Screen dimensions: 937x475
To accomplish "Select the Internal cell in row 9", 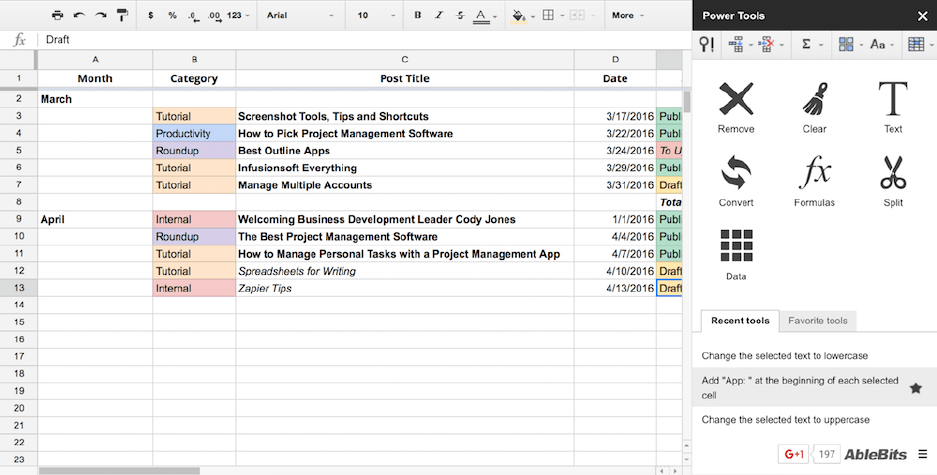I will click(194, 219).
